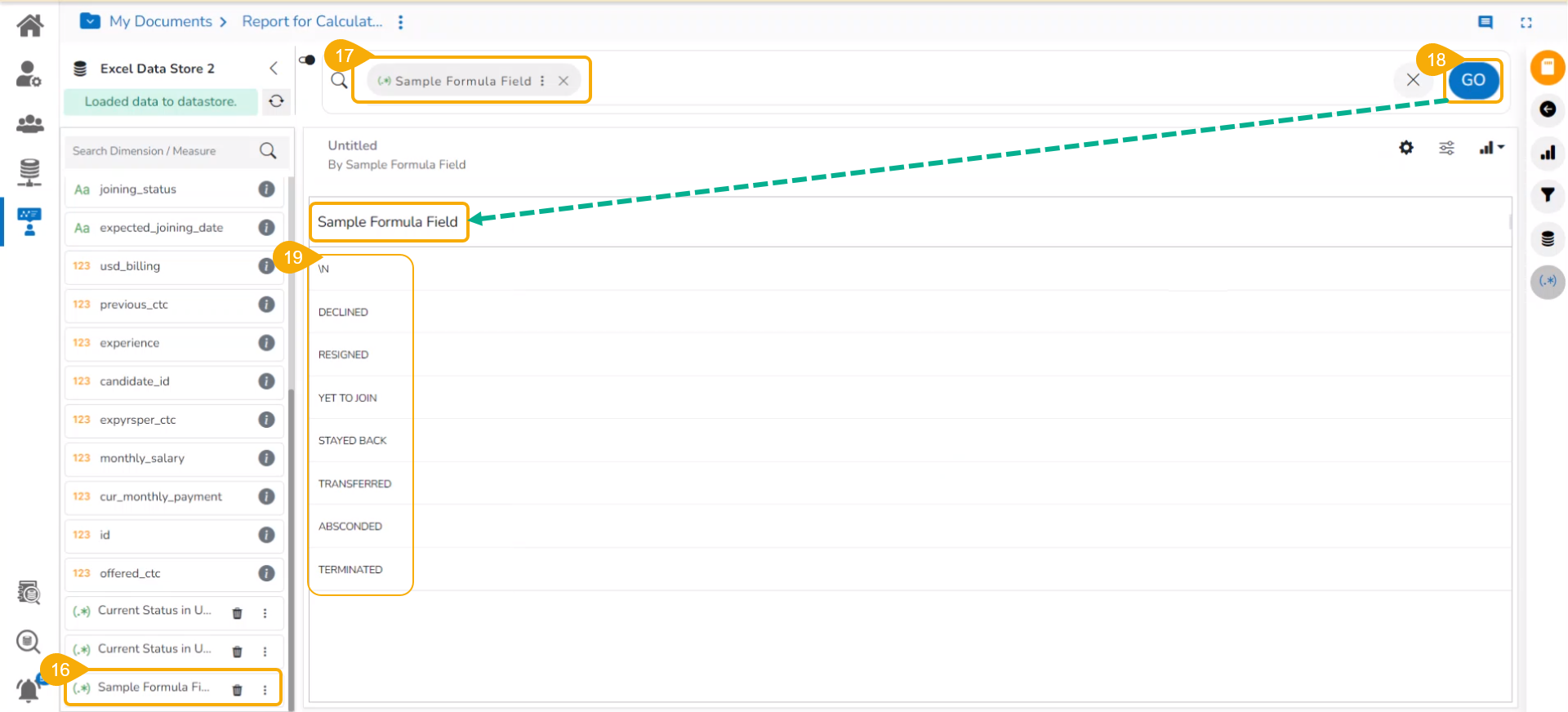Delete the Sample Formula Field item
Viewport: 1568px width, 712px height.
pyautogui.click(x=237, y=690)
